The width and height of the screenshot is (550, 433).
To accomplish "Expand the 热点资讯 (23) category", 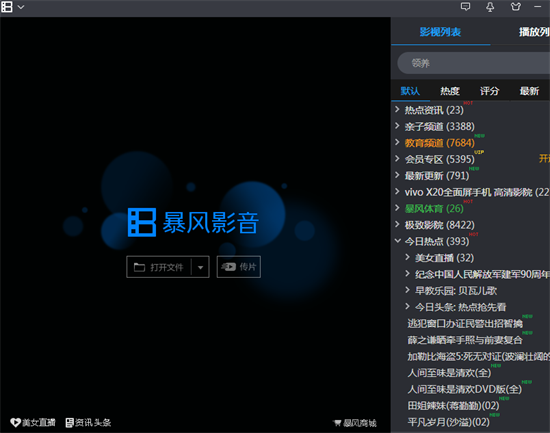I will click(397, 109).
